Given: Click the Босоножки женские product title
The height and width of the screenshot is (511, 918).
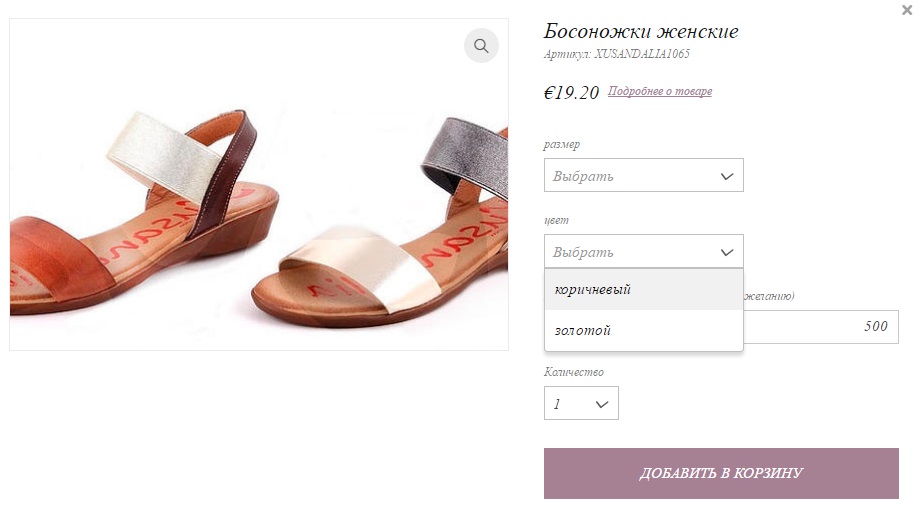Looking at the screenshot, I should [x=640, y=31].
